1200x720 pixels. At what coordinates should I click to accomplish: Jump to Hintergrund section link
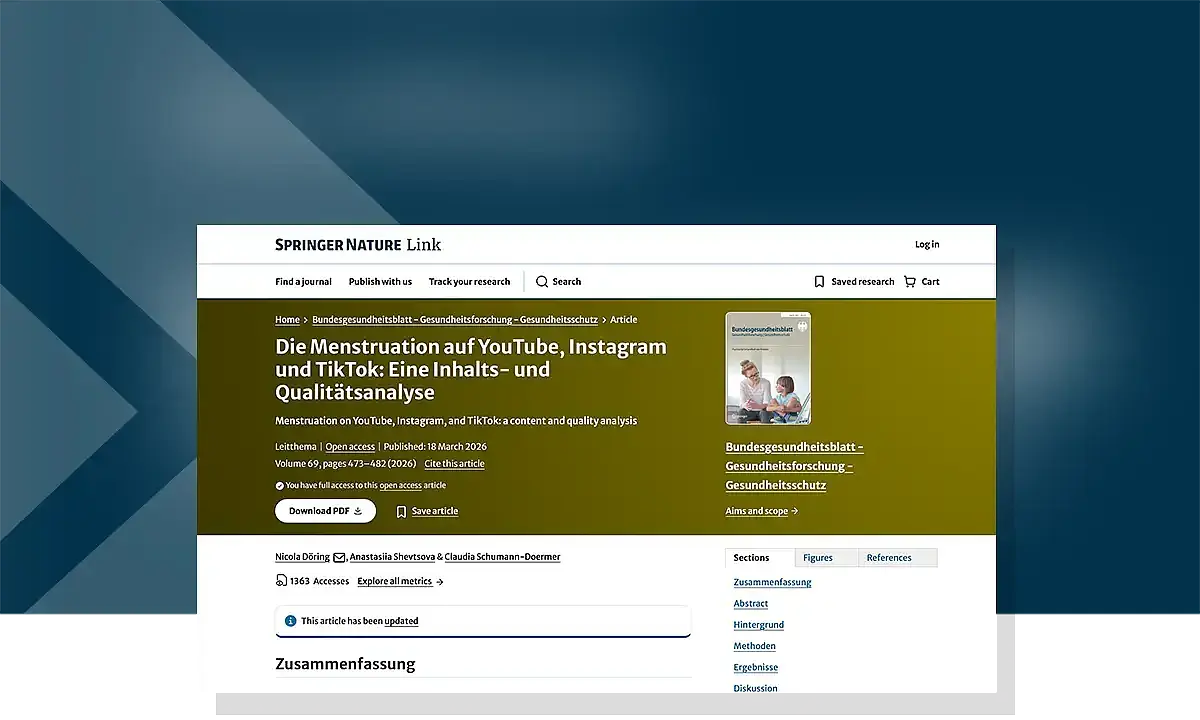tap(759, 625)
